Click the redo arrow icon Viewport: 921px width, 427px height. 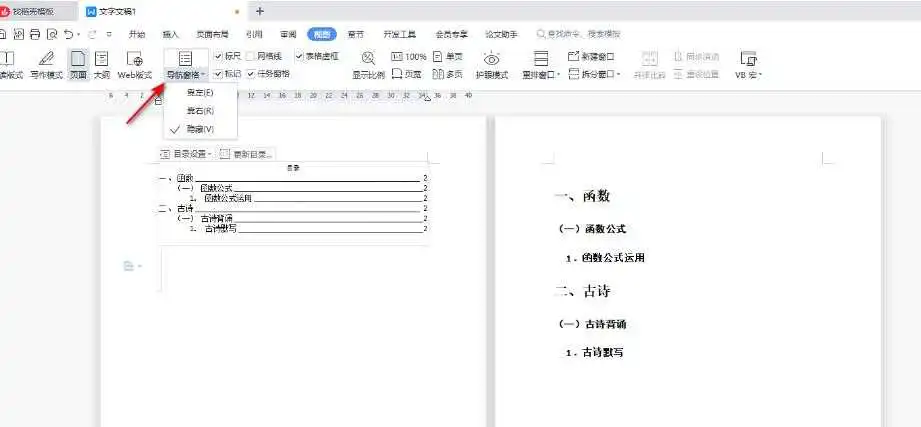click(92, 34)
